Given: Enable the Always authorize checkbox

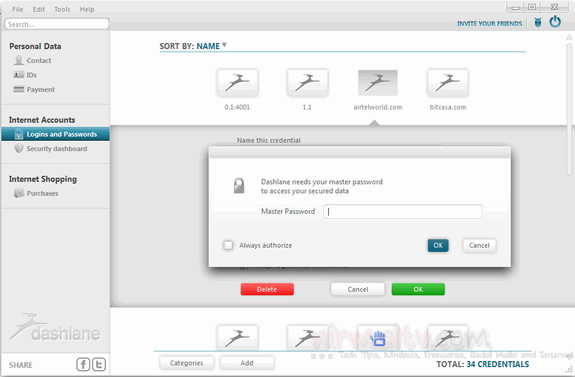Looking at the screenshot, I should click(x=228, y=245).
